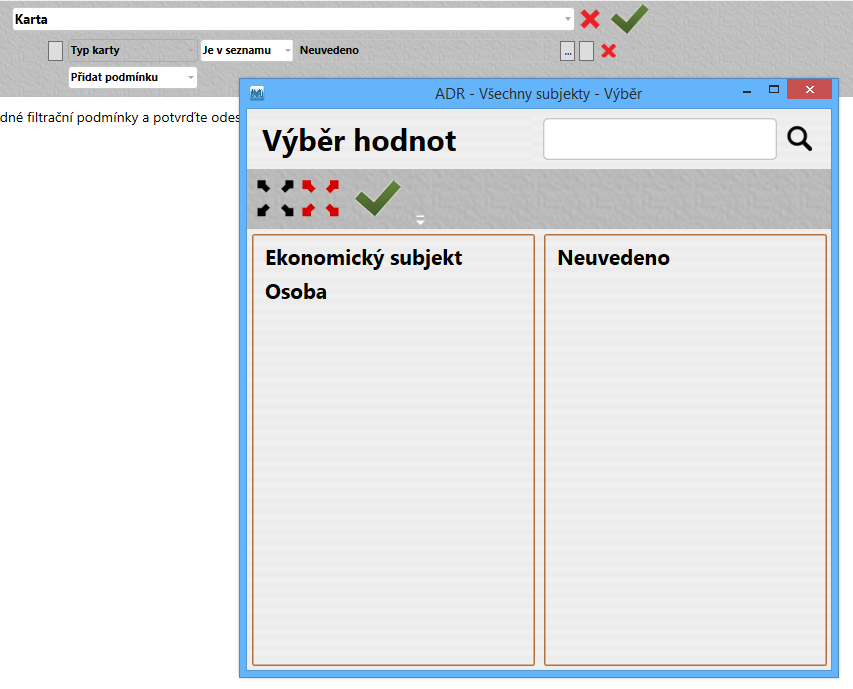Toggle checkbox left of Typ karty
This screenshot has width=853, height=689.
click(x=55, y=51)
